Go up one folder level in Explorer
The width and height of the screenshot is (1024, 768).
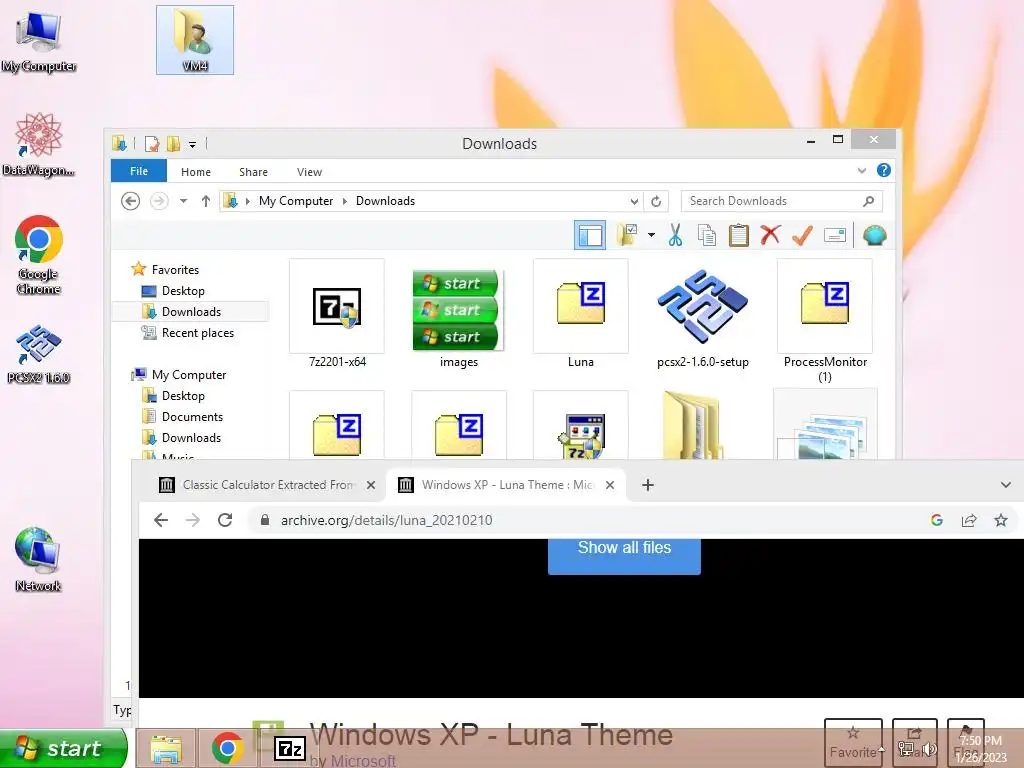click(x=206, y=201)
